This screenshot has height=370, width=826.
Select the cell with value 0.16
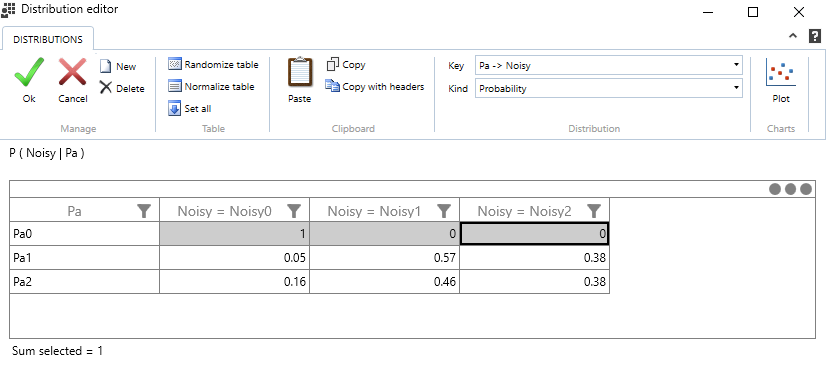pyautogui.click(x=234, y=282)
